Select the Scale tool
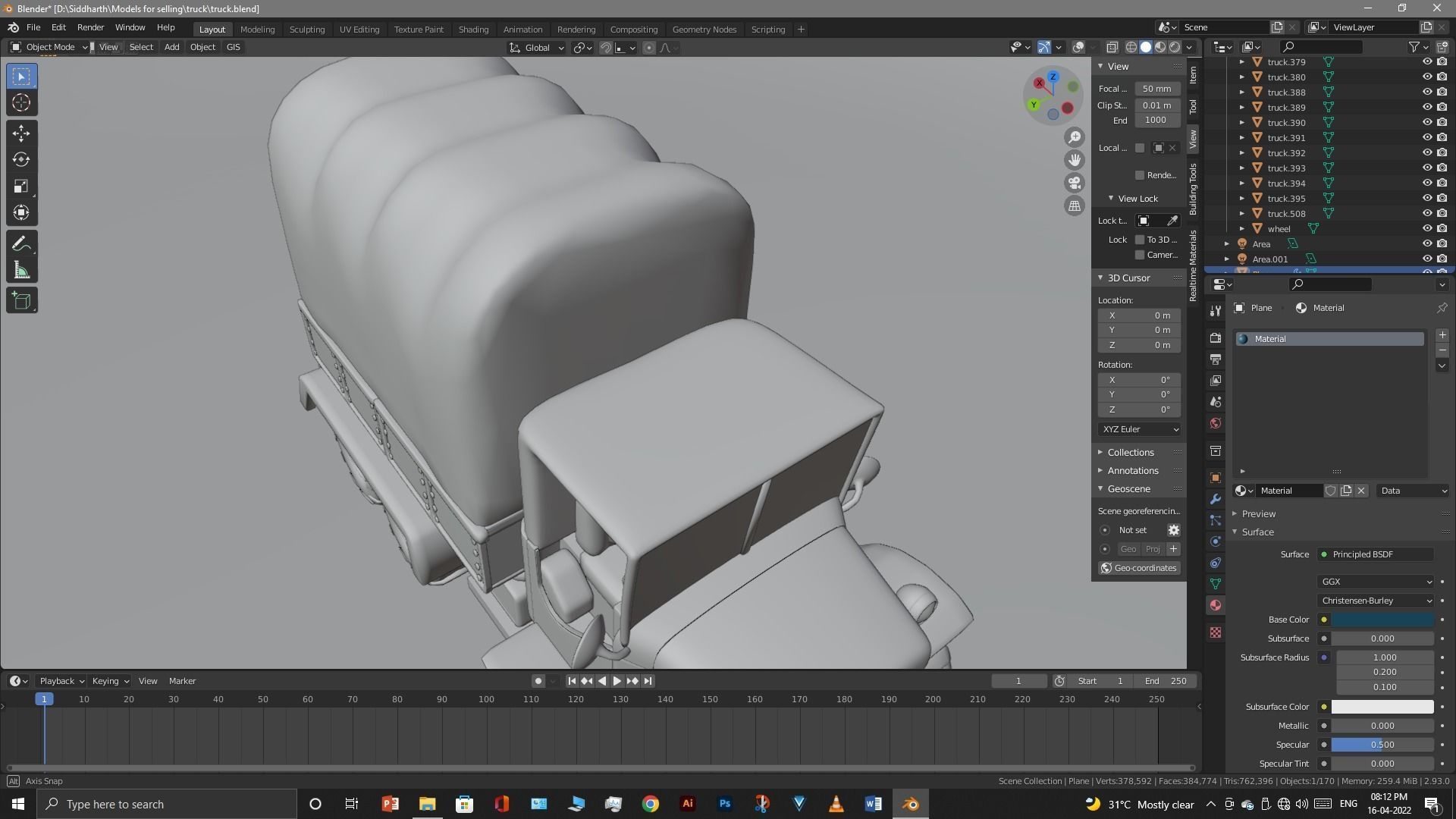Image resolution: width=1456 pixels, height=819 pixels. [21, 187]
